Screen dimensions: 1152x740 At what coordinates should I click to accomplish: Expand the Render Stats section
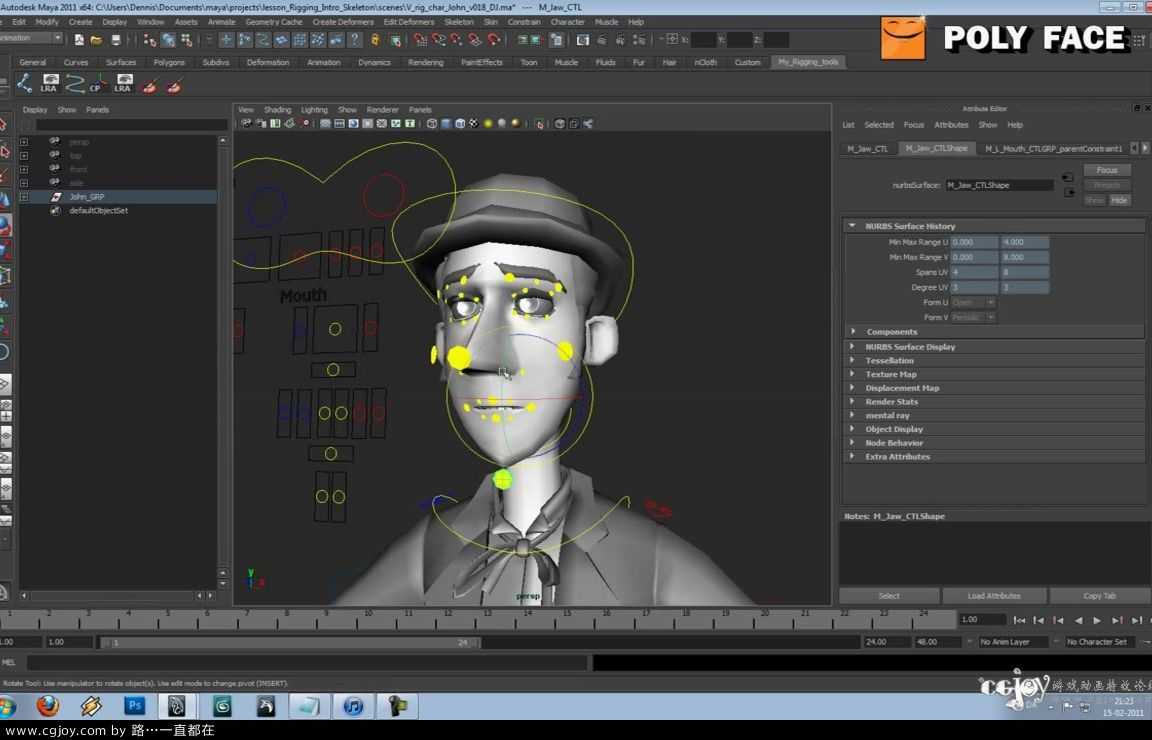[852, 401]
